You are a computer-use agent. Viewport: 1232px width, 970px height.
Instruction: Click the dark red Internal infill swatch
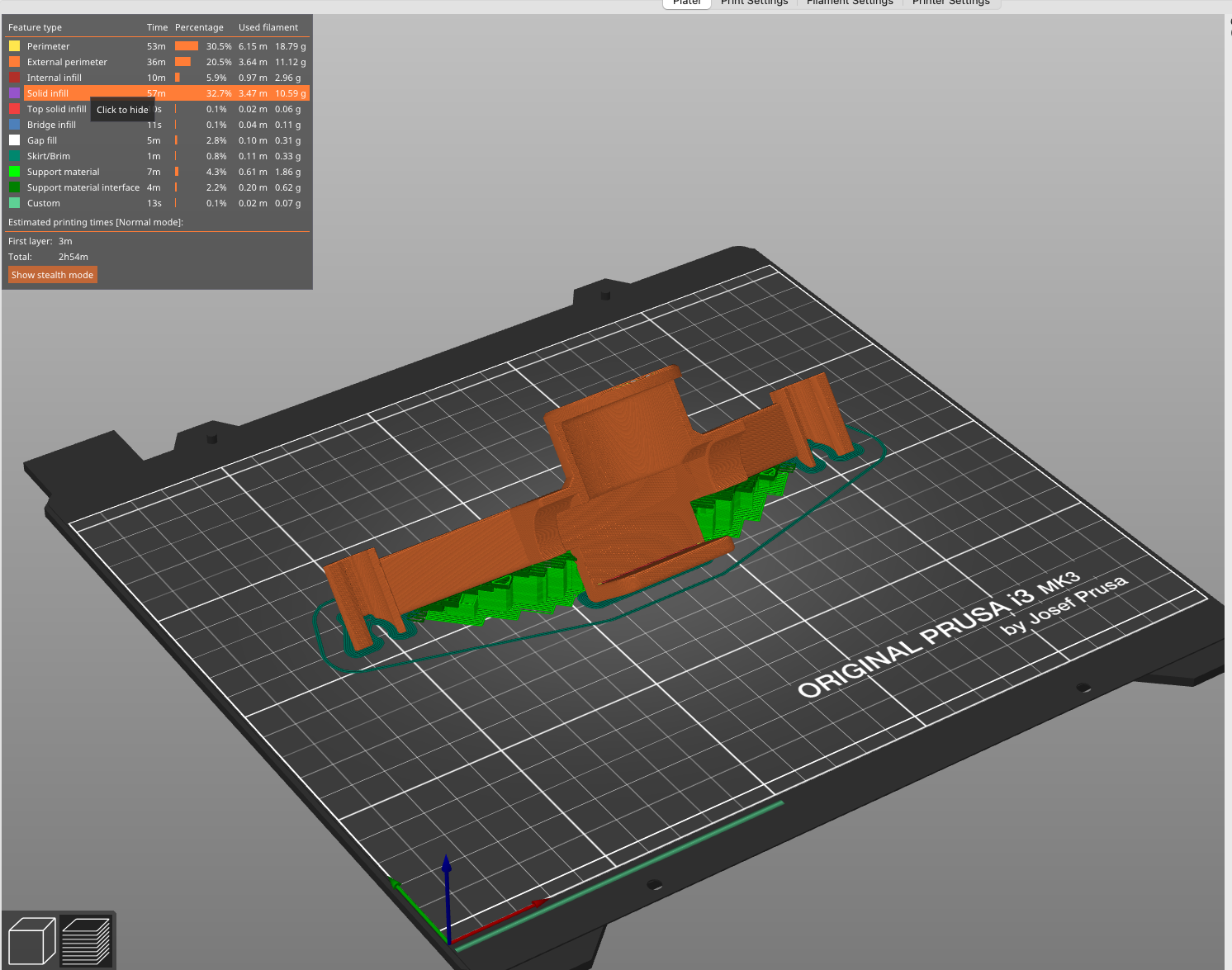[x=14, y=78]
